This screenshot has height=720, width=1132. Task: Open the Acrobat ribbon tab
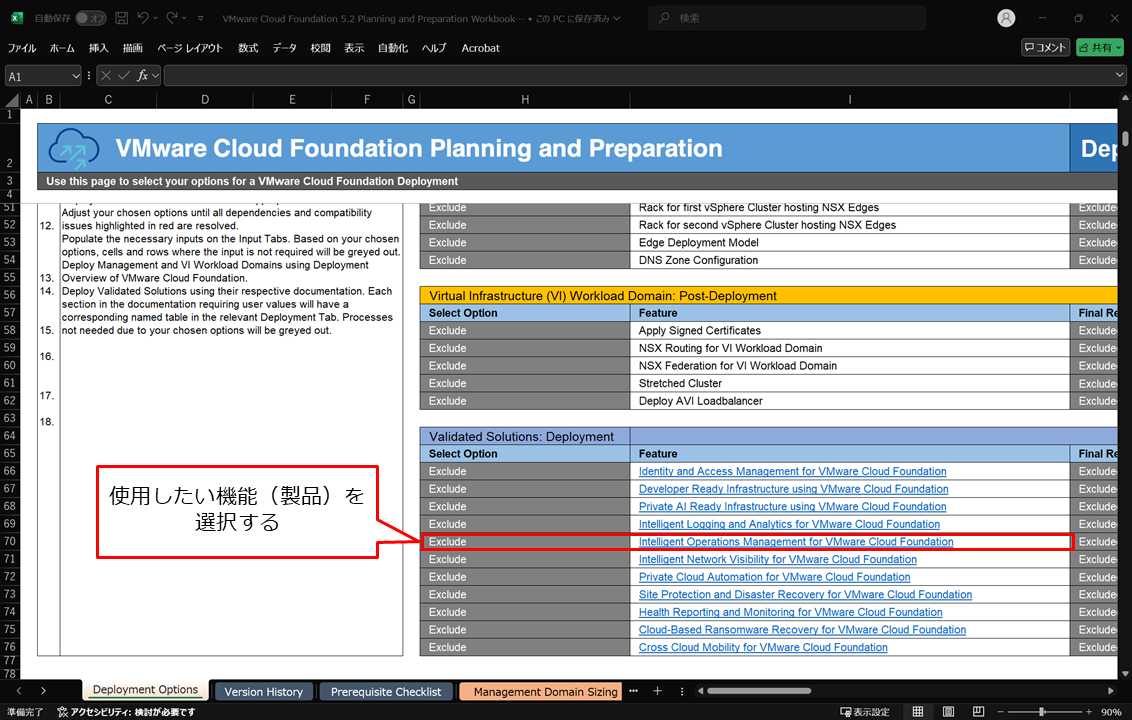(x=481, y=48)
